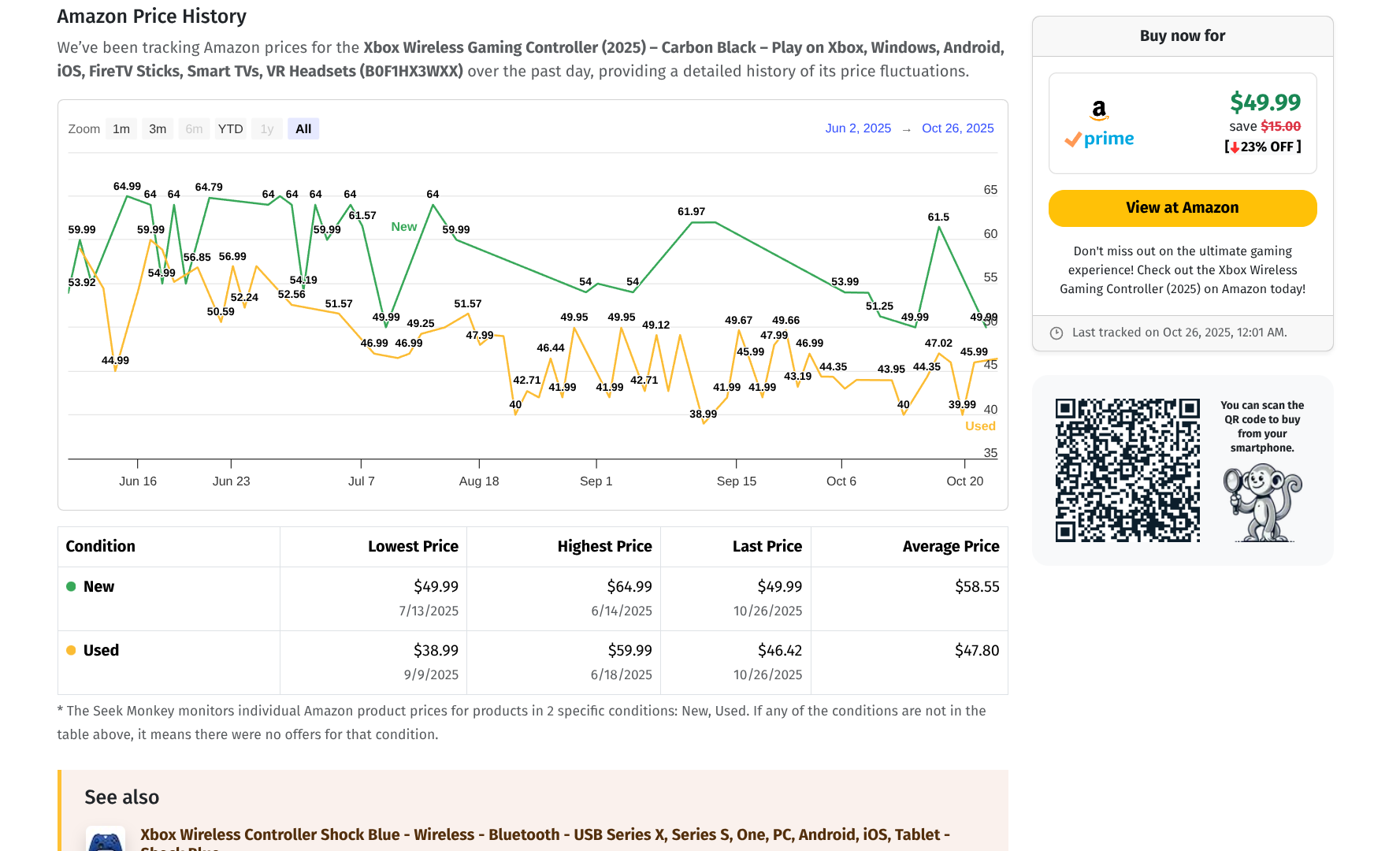This screenshot has width=1400, height=851.
Task: Click New lowest price $49.99 on 7/13/2025
Action: tap(436, 586)
